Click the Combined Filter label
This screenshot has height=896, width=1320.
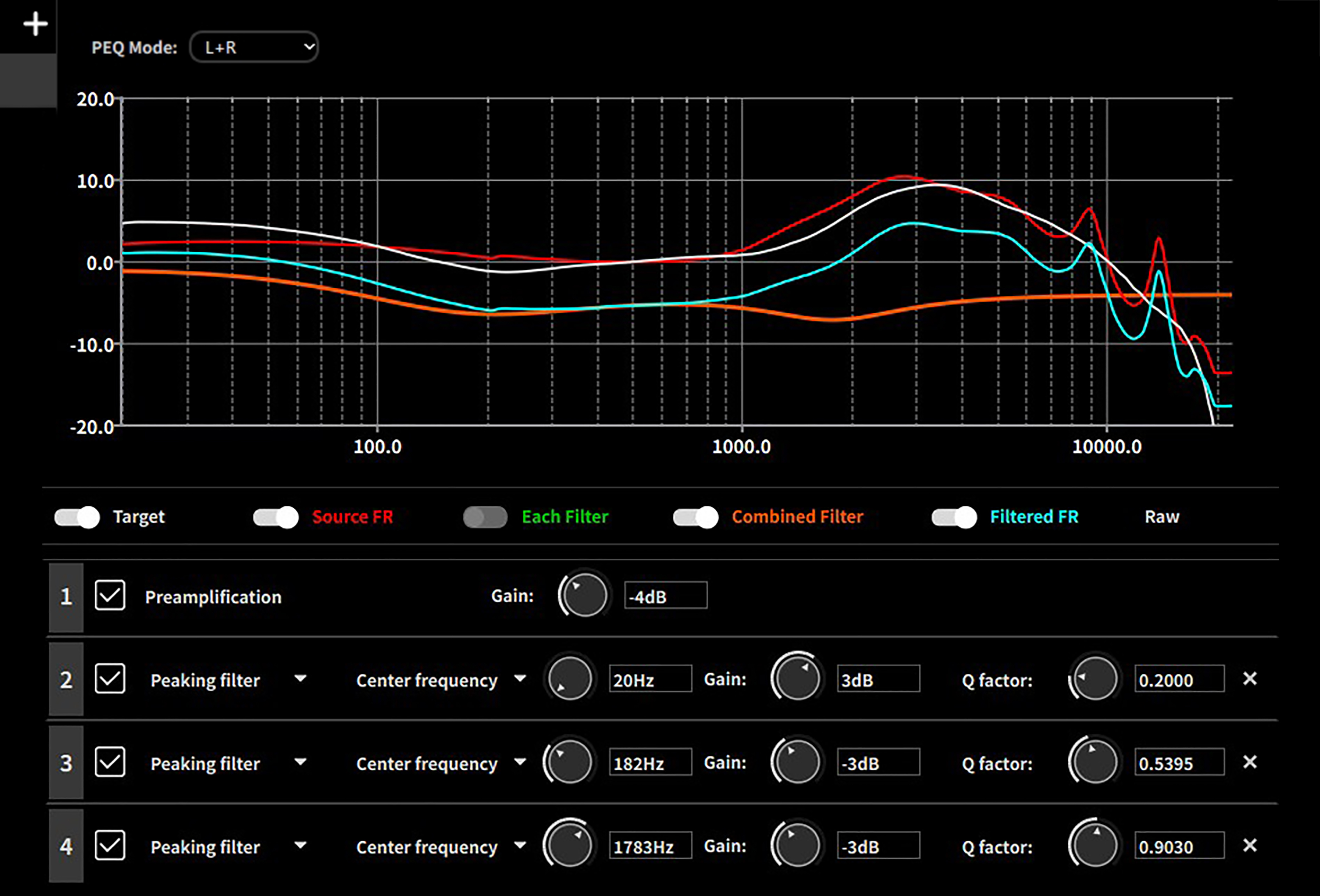(797, 517)
